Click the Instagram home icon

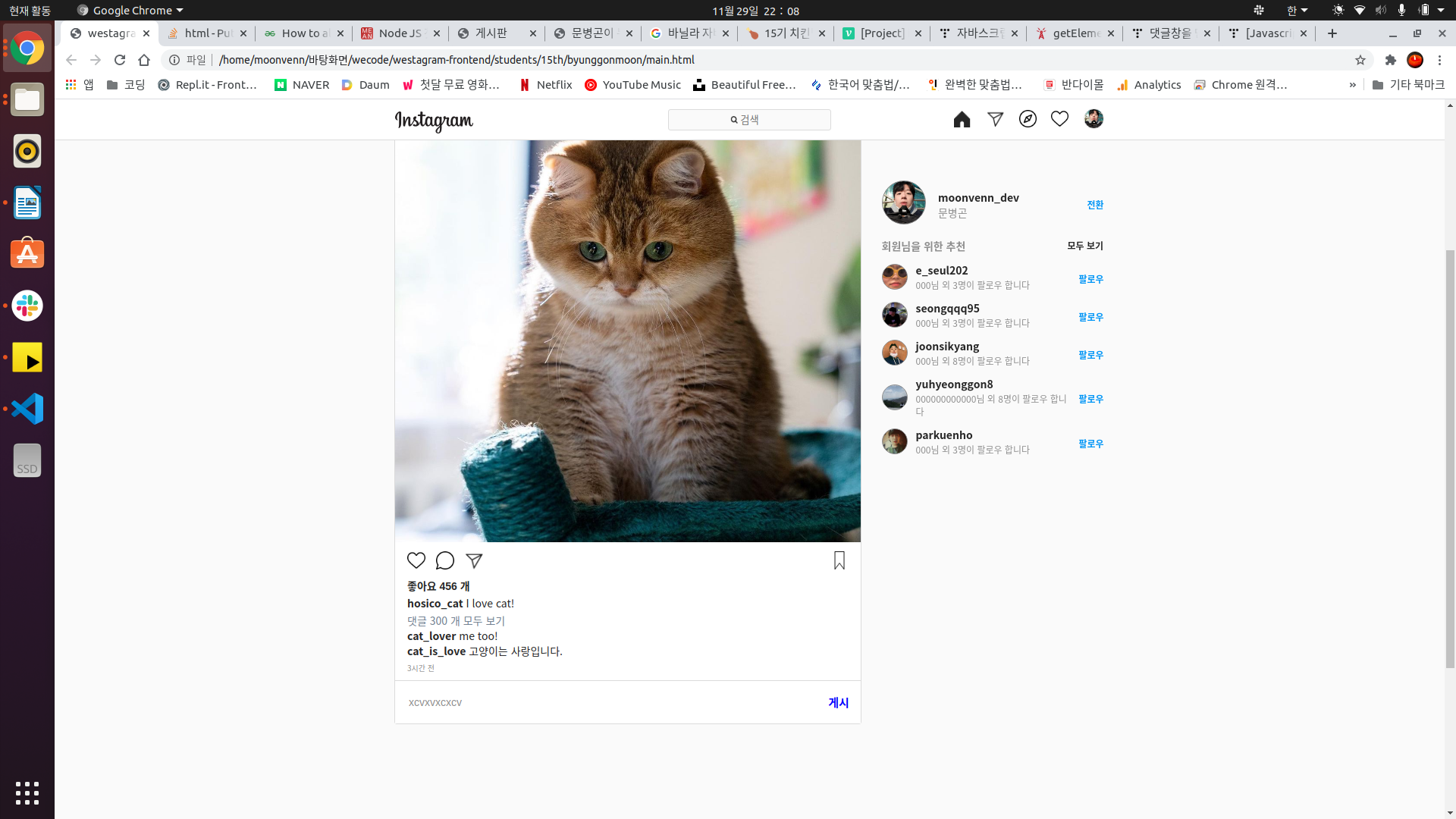click(962, 120)
